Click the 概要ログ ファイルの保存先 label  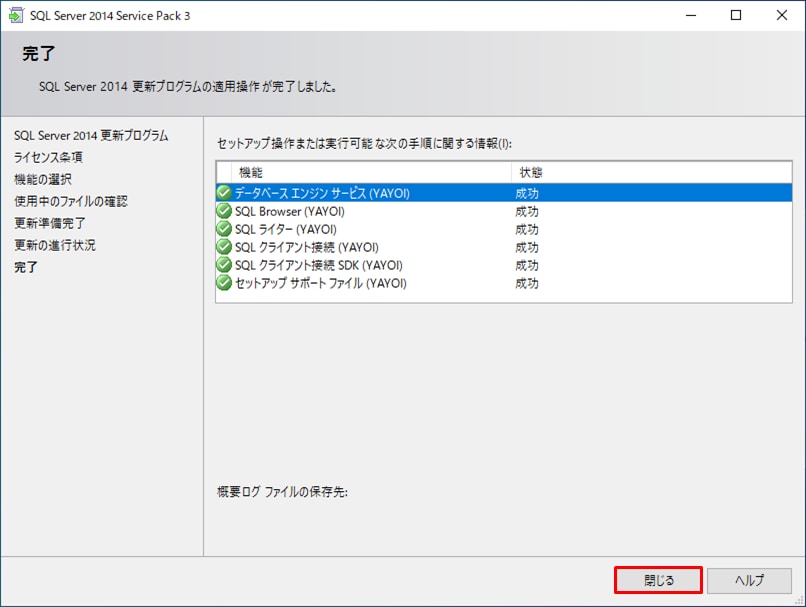282,492
